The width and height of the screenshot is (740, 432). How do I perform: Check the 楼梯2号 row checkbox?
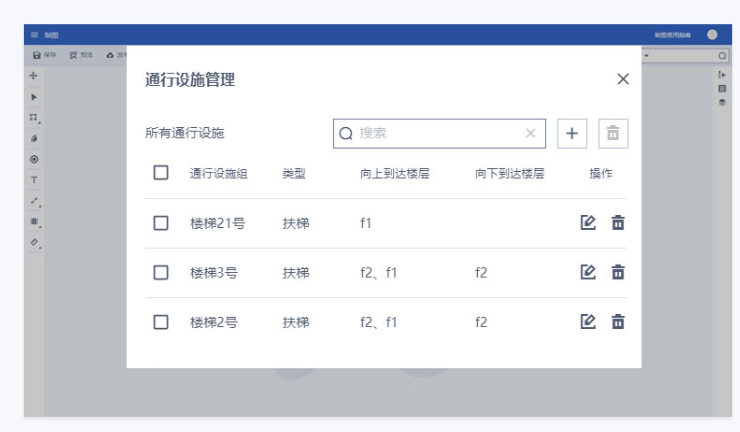coord(161,322)
